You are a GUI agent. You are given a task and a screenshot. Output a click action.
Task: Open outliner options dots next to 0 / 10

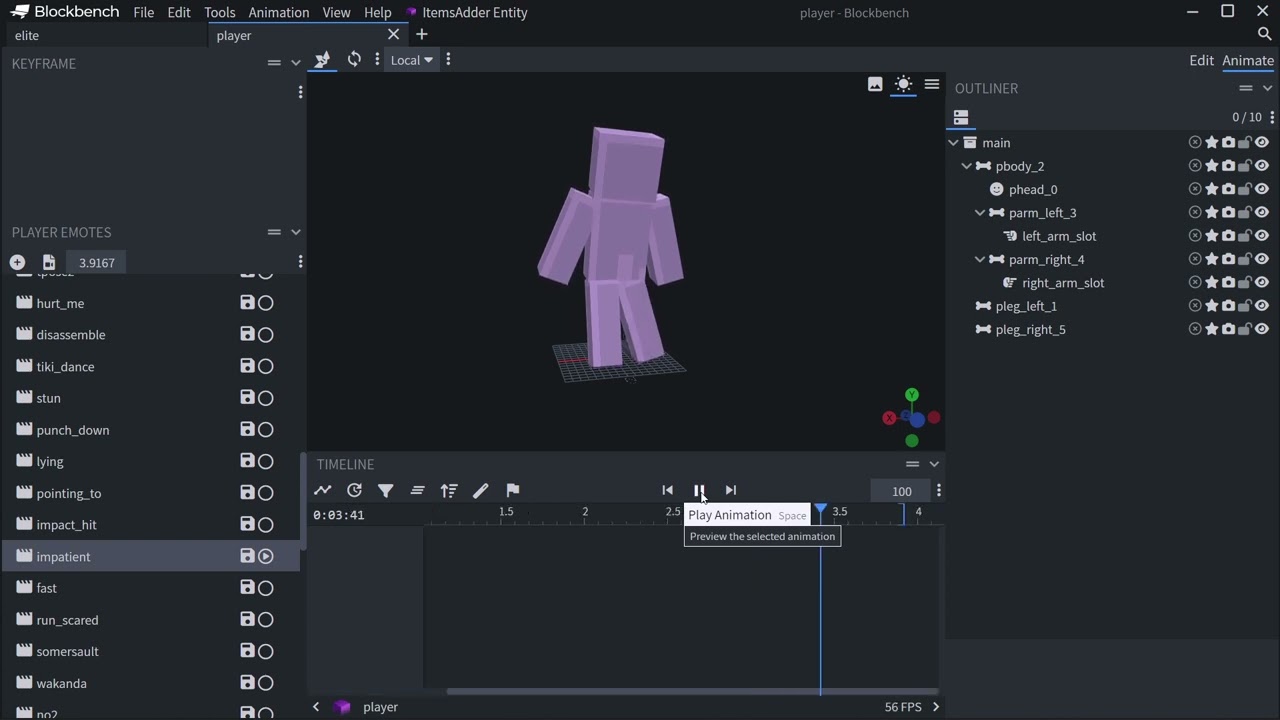[x=1272, y=117]
